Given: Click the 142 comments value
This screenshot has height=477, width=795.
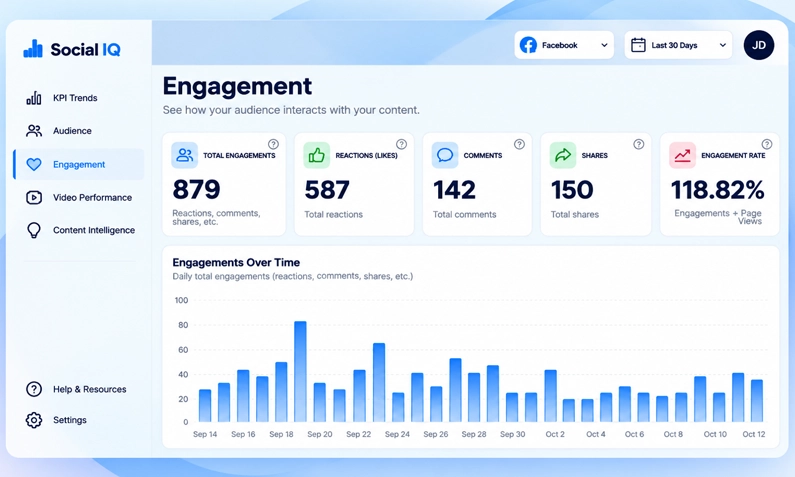Looking at the screenshot, I should (x=454, y=190).
